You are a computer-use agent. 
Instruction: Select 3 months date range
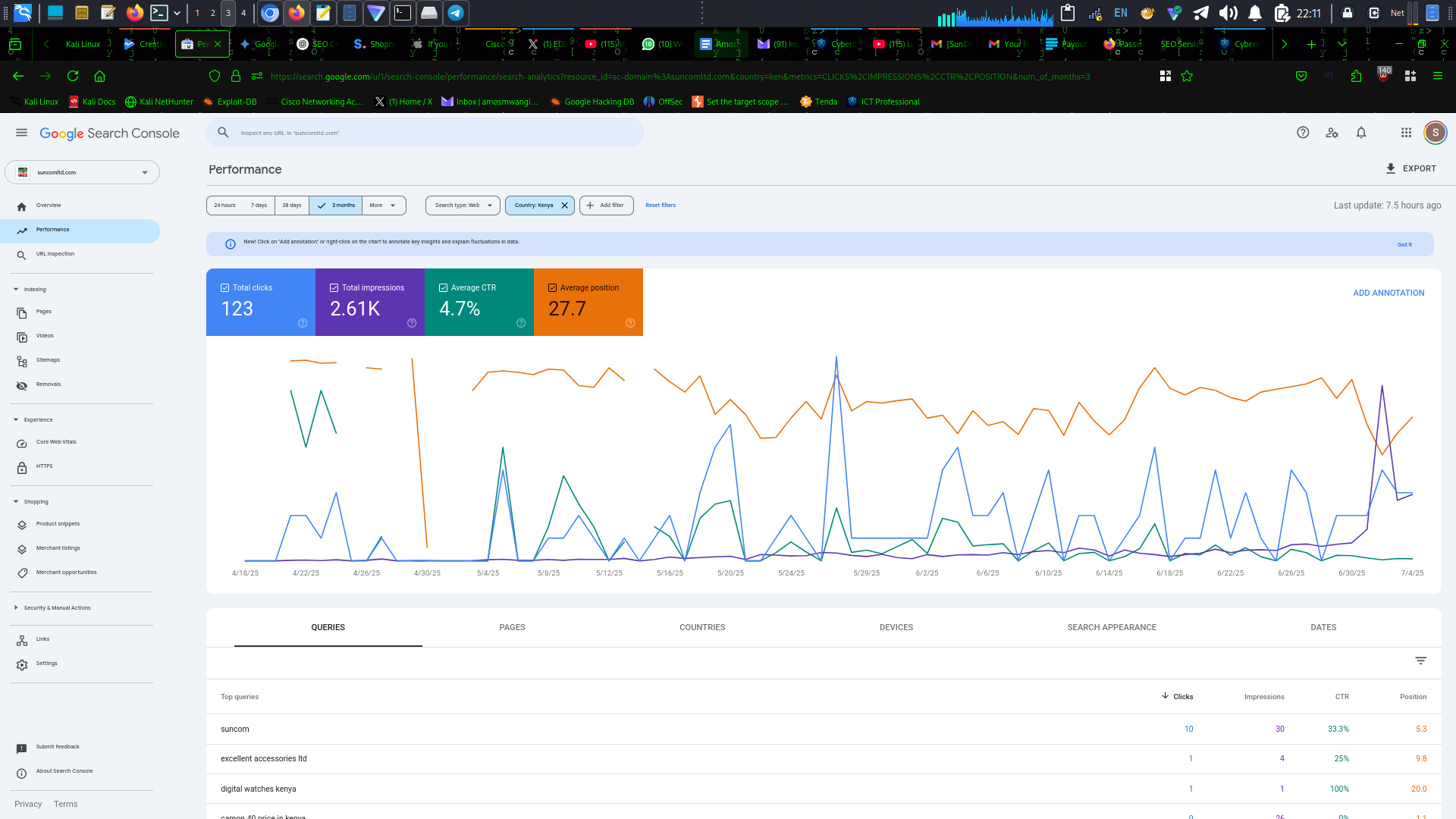click(336, 206)
